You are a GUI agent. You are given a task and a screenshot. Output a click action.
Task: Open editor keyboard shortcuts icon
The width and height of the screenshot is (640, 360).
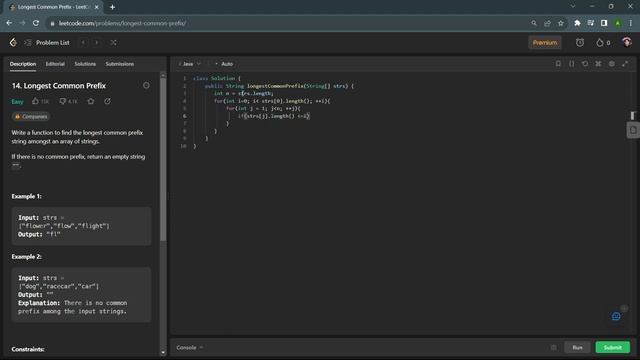click(x=598, y=64)
